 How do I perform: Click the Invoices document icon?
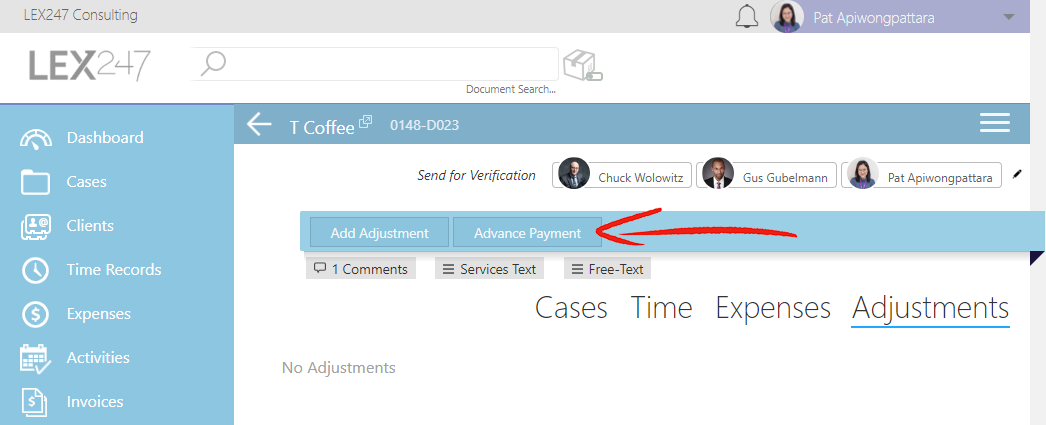tap(35, 403)
